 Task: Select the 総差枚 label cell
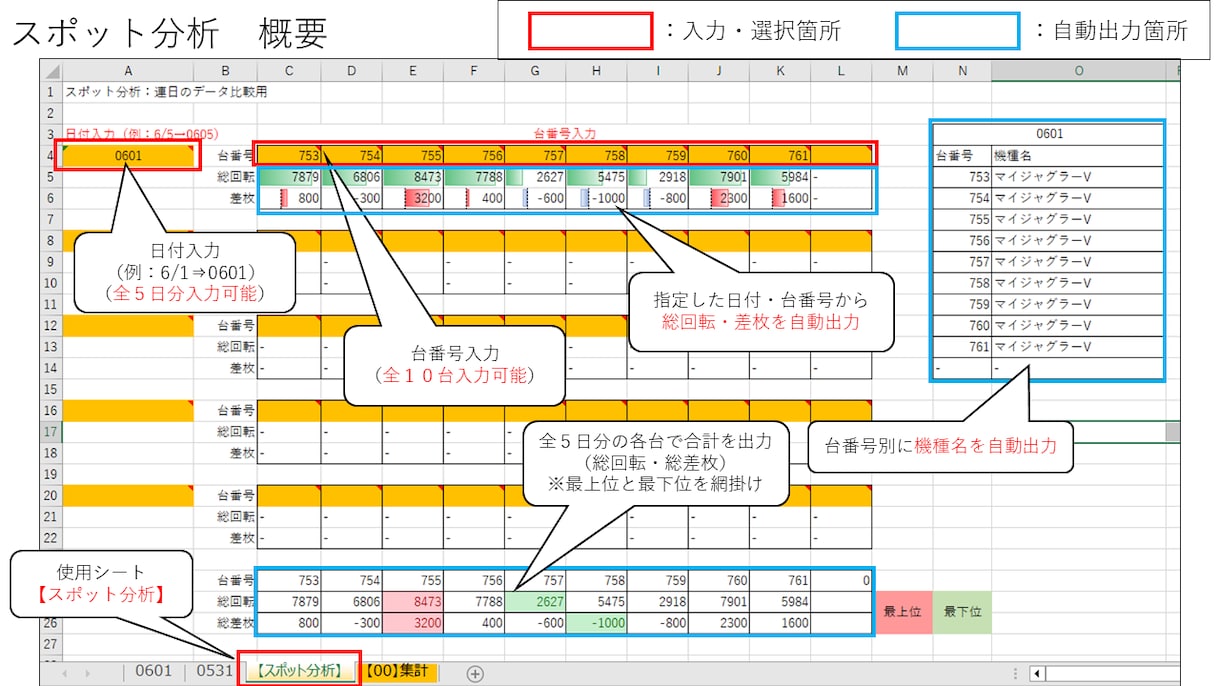click(226, 622)
